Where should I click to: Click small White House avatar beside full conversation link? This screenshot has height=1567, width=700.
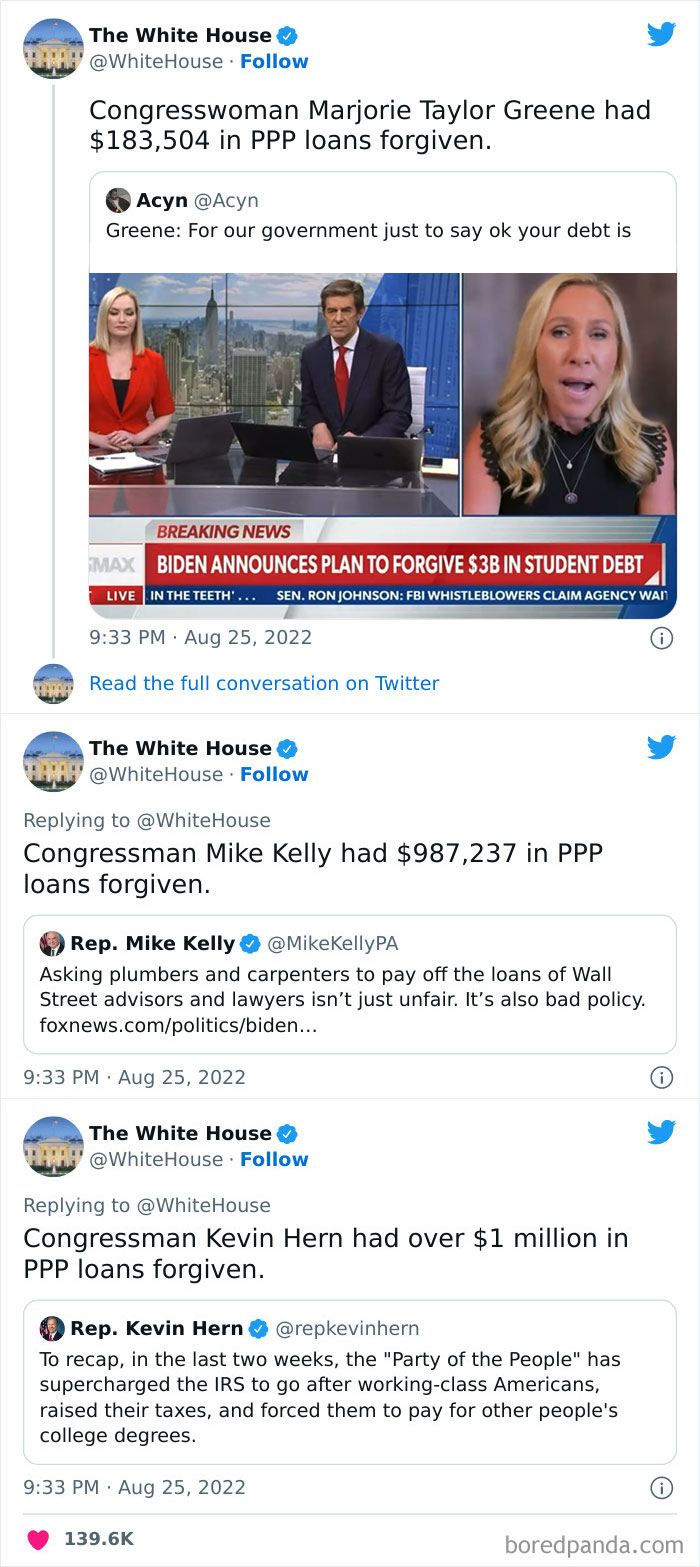tap(53, 684)
